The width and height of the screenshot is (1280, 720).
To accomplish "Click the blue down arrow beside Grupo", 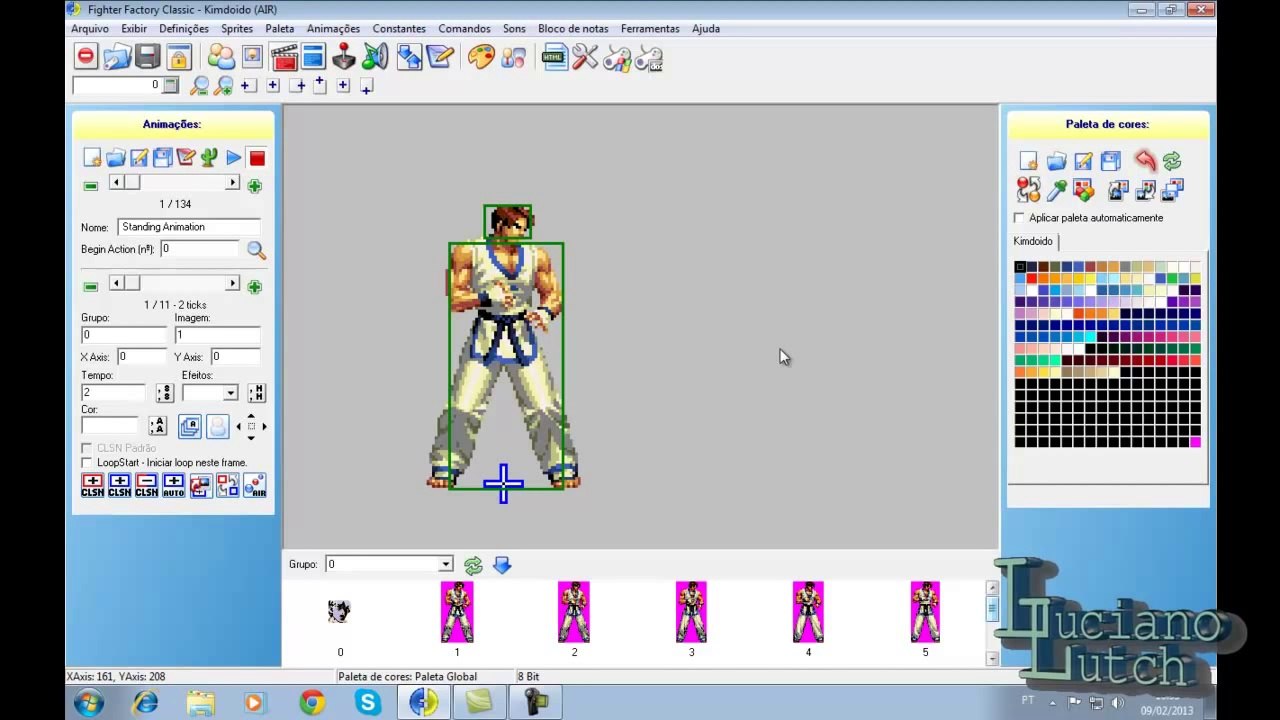I will point(502,566).
